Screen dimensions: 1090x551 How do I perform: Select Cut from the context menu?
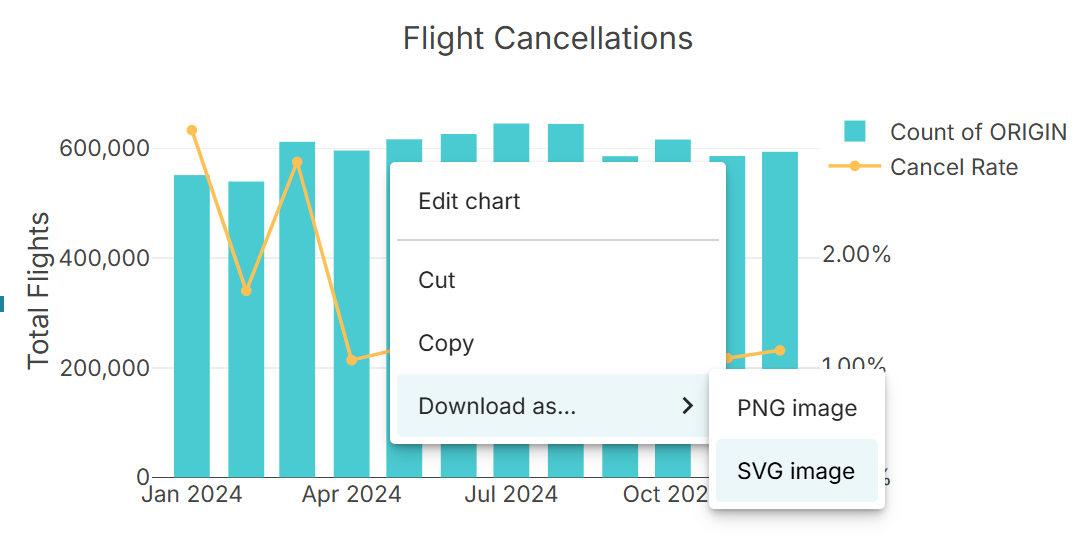pyautogui.click(x=437, y=280)
